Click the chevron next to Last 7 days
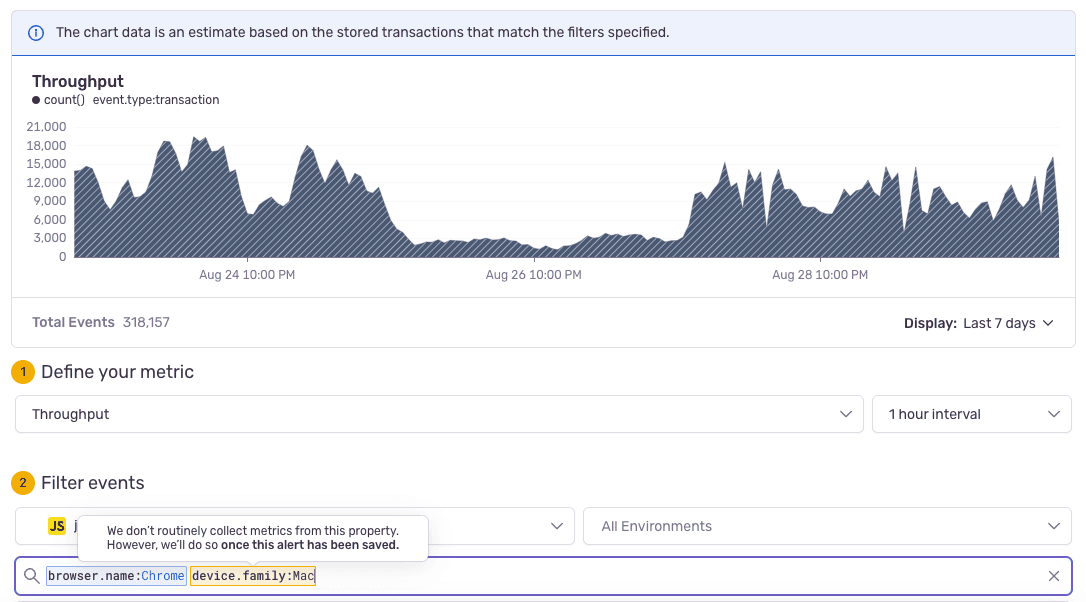 coord(1047,322)
